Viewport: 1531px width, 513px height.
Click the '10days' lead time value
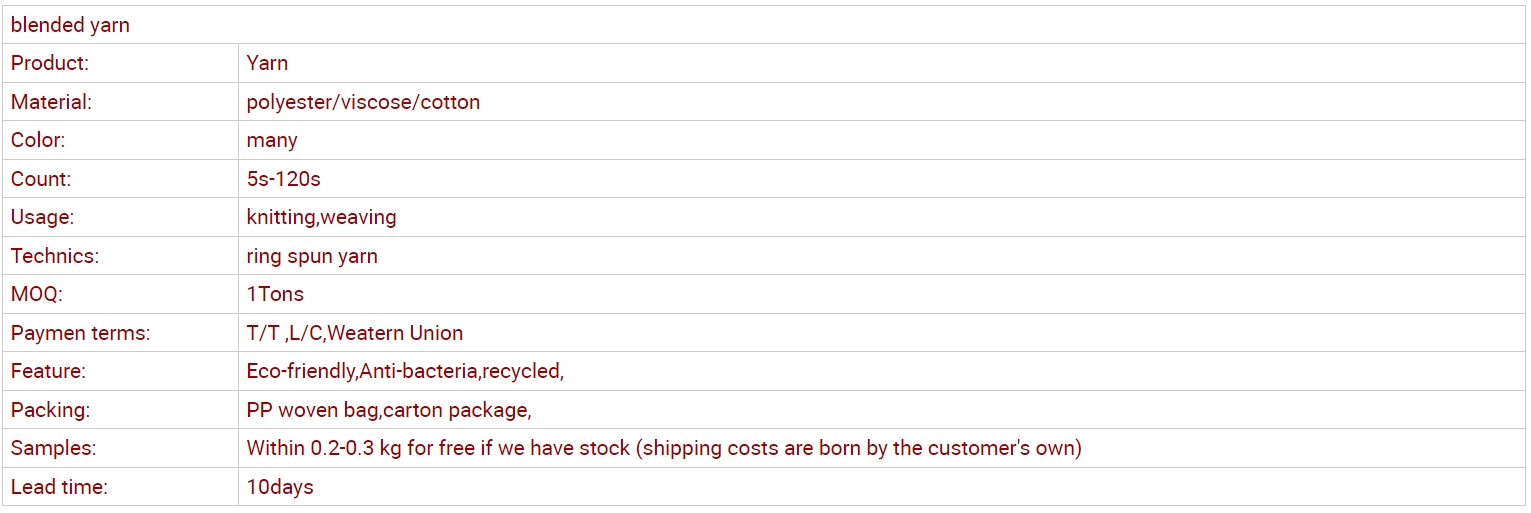(280, 487)
